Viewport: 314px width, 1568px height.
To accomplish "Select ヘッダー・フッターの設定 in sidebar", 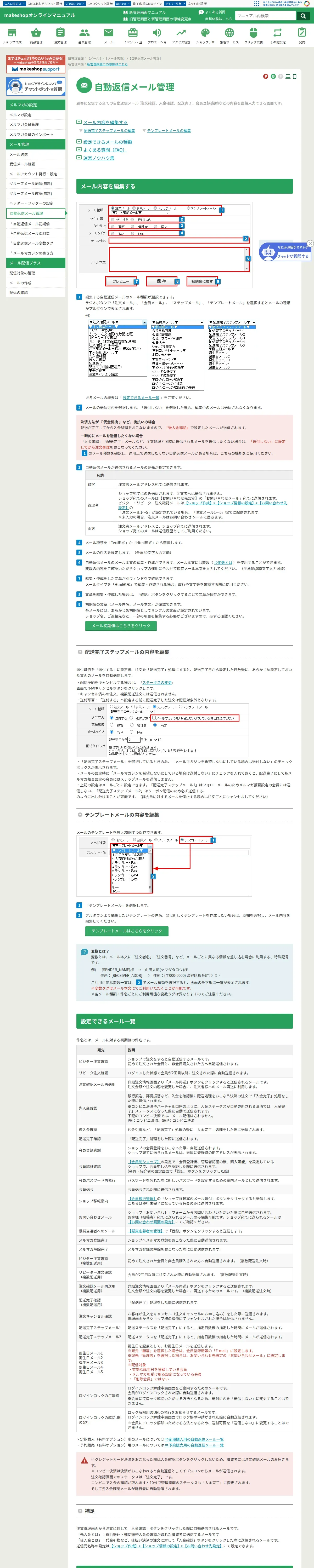I will click(36, 203).
